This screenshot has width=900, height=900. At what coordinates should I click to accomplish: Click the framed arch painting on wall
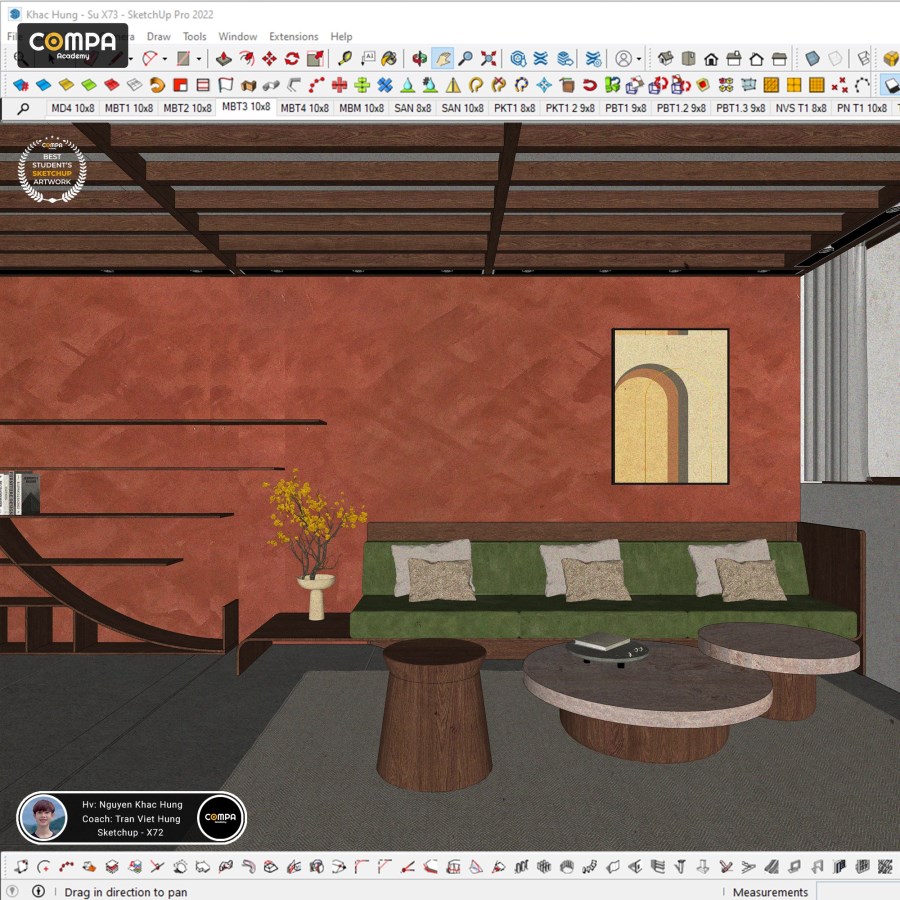(670, 406)
